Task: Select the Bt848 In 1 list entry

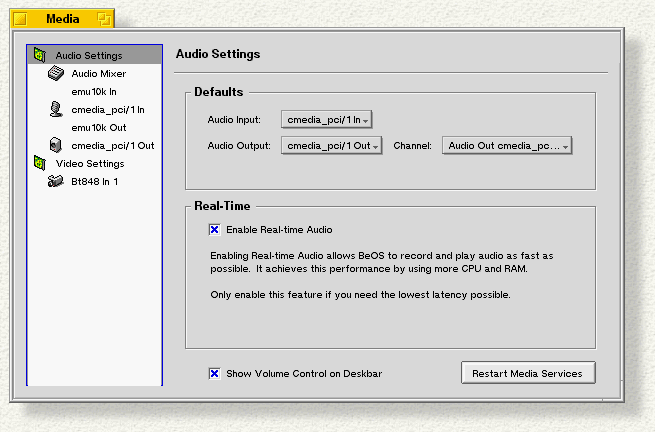Action: point(95,181)
